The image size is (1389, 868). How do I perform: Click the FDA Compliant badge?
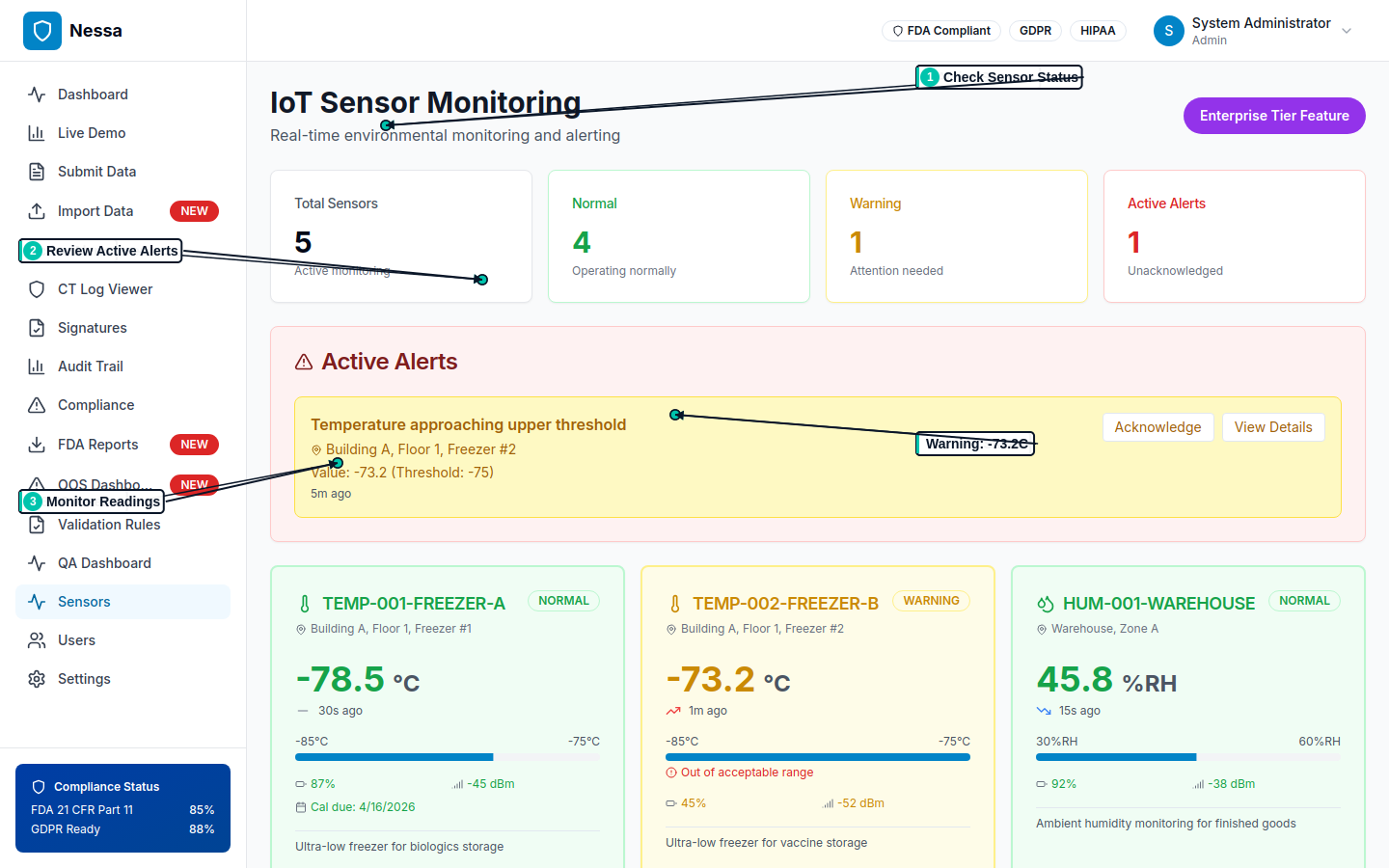click(x=940, y=30)
